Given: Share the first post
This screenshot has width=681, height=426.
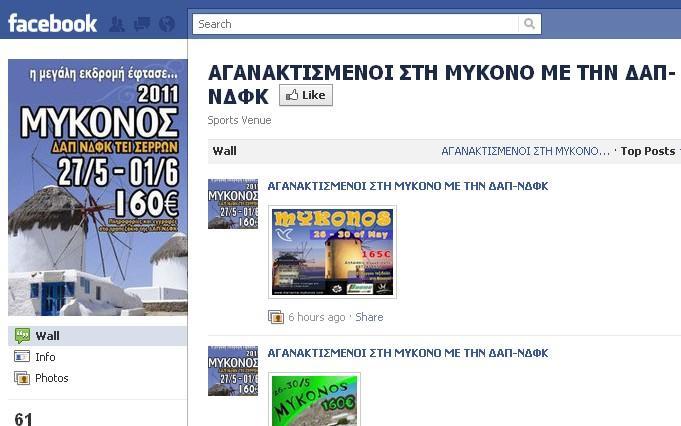Looking at the screenshot, I should coord(369,317).
